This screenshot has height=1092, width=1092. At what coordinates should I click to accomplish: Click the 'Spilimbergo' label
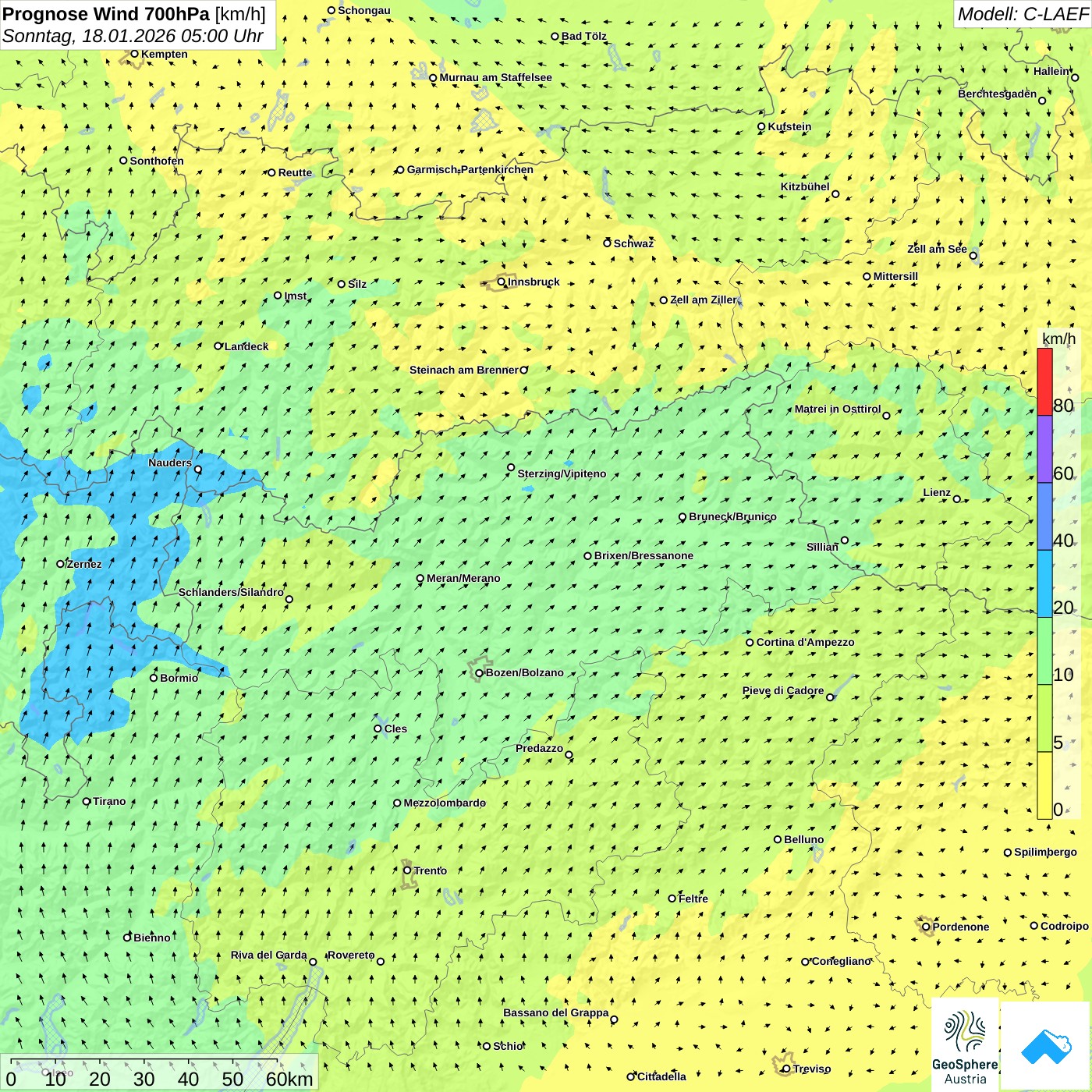coord(1045,852)
